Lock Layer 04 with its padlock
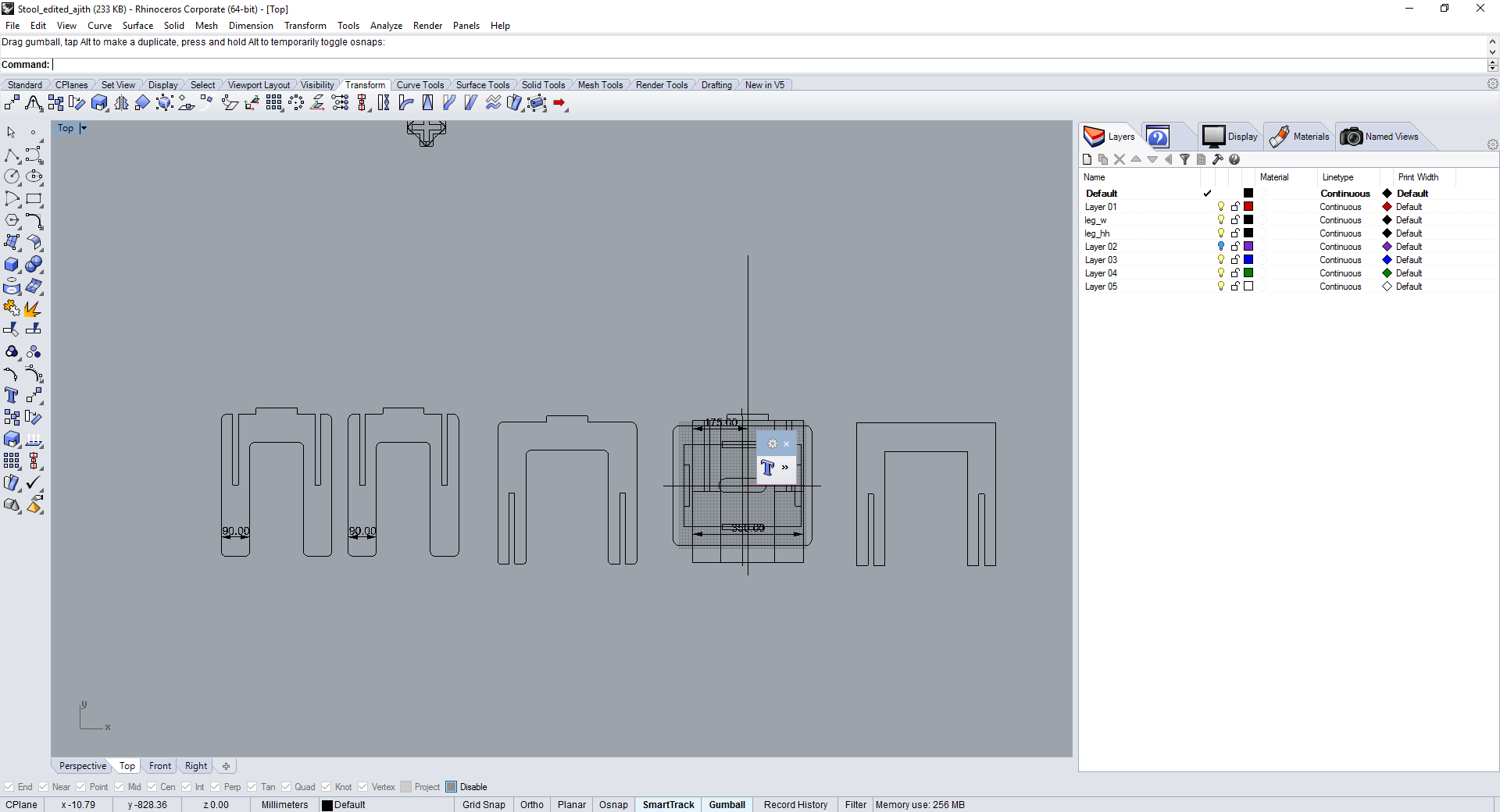Viewport: 1500px width, 812px height. pos(1235,273)
